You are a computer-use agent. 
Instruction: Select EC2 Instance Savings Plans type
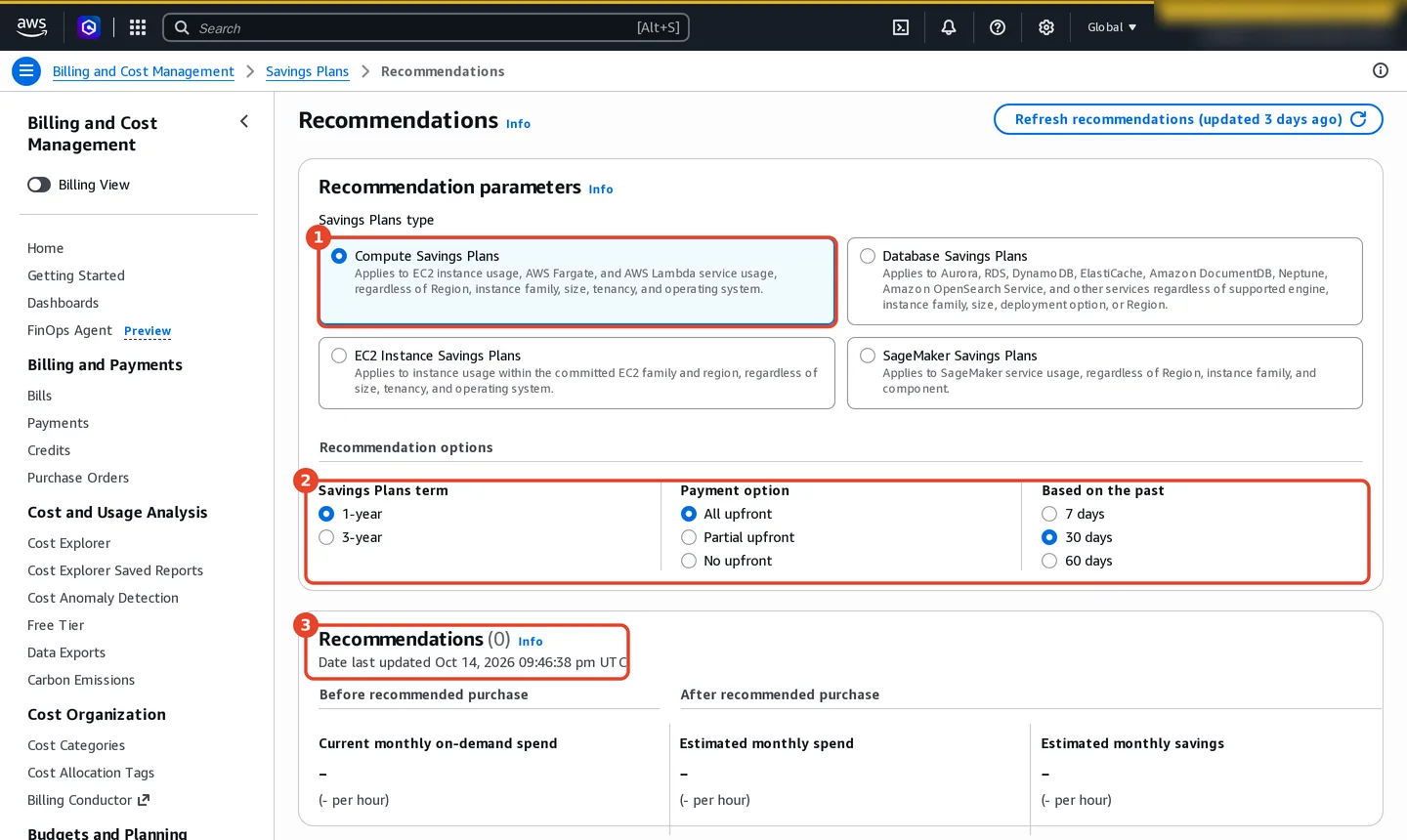(339, 356)
